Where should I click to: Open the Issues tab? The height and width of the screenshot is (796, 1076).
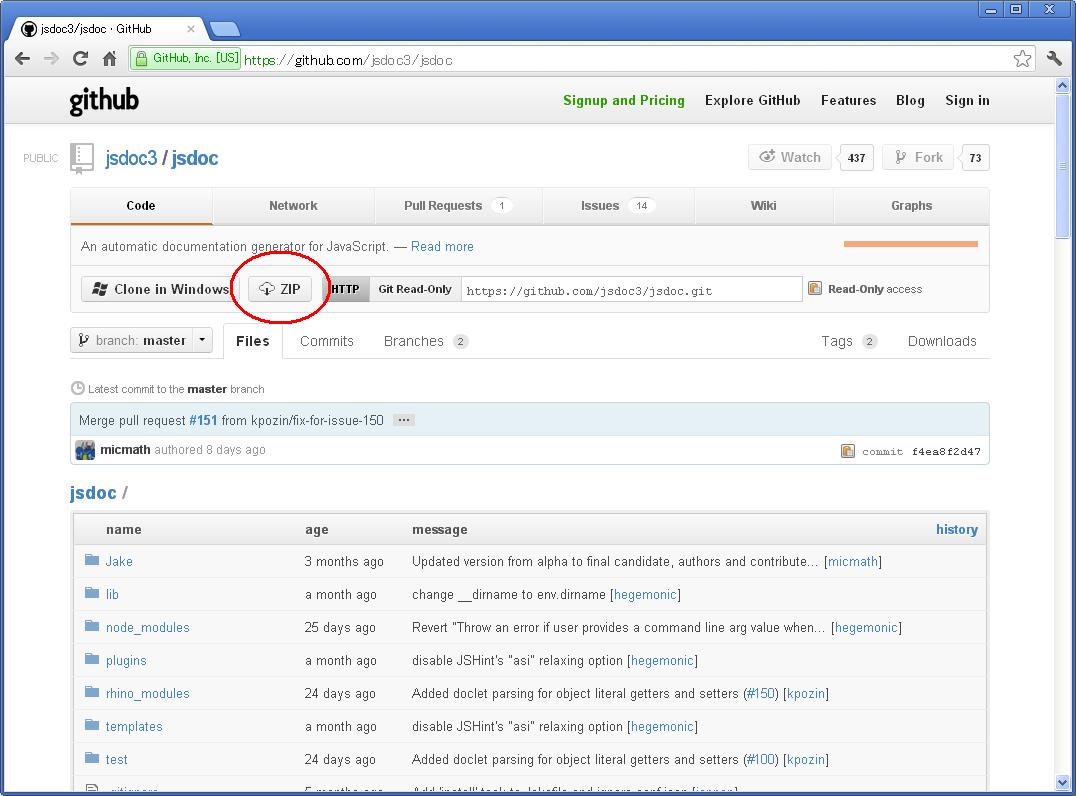tap(618, 206)
